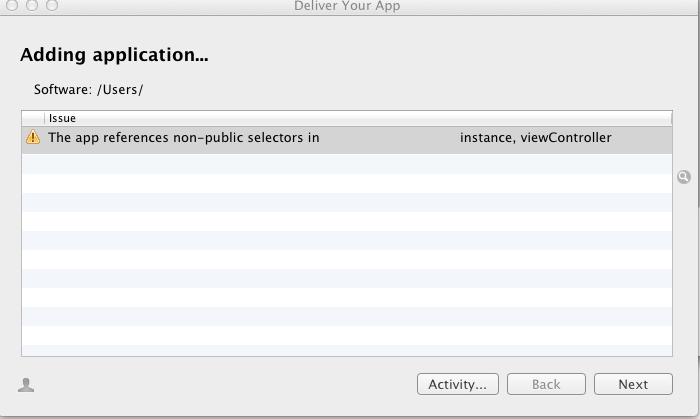Click the "The app references" issue text
Screen dimensions: 700x419
108,137
